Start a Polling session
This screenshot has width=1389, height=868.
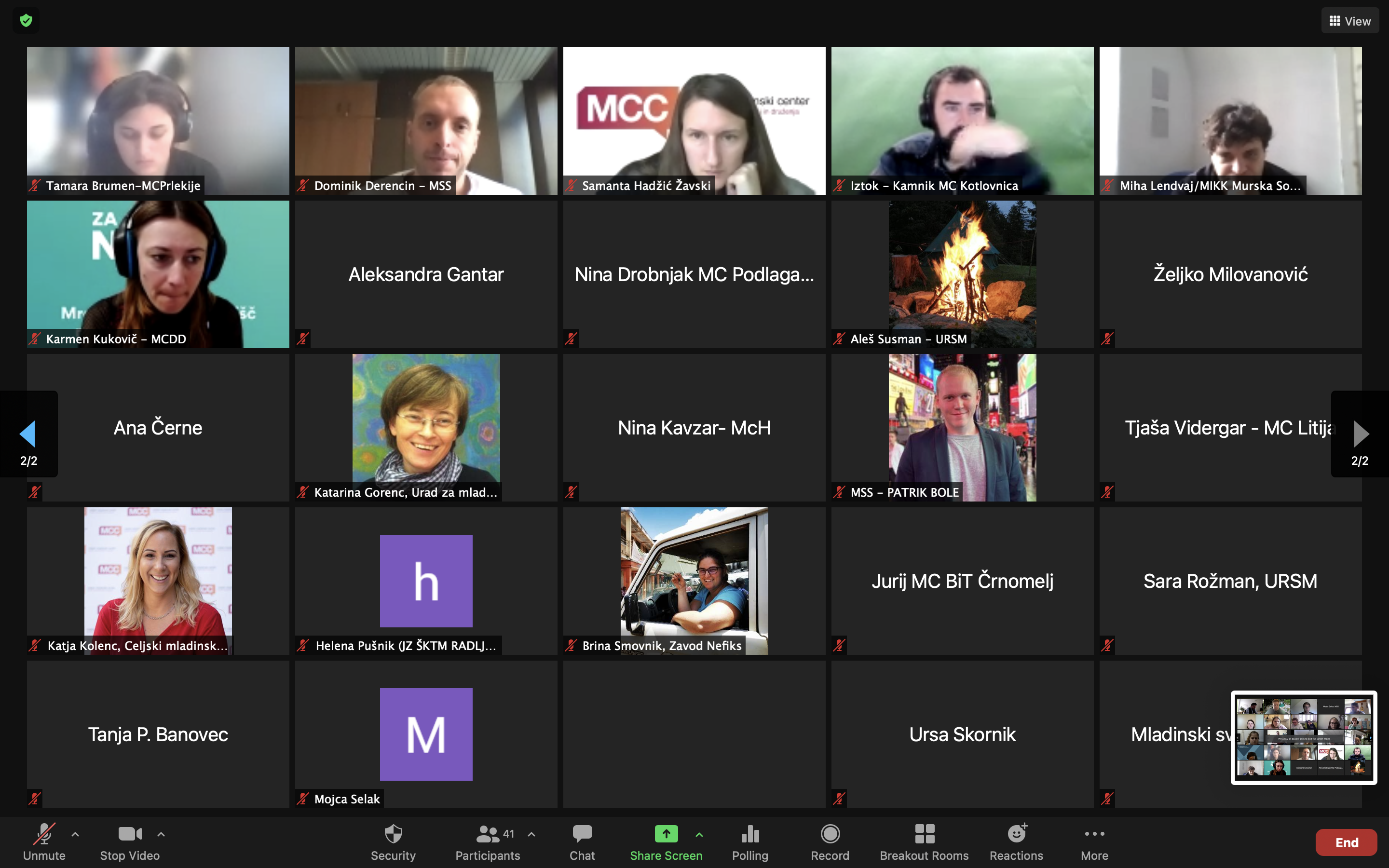(749, 841)
